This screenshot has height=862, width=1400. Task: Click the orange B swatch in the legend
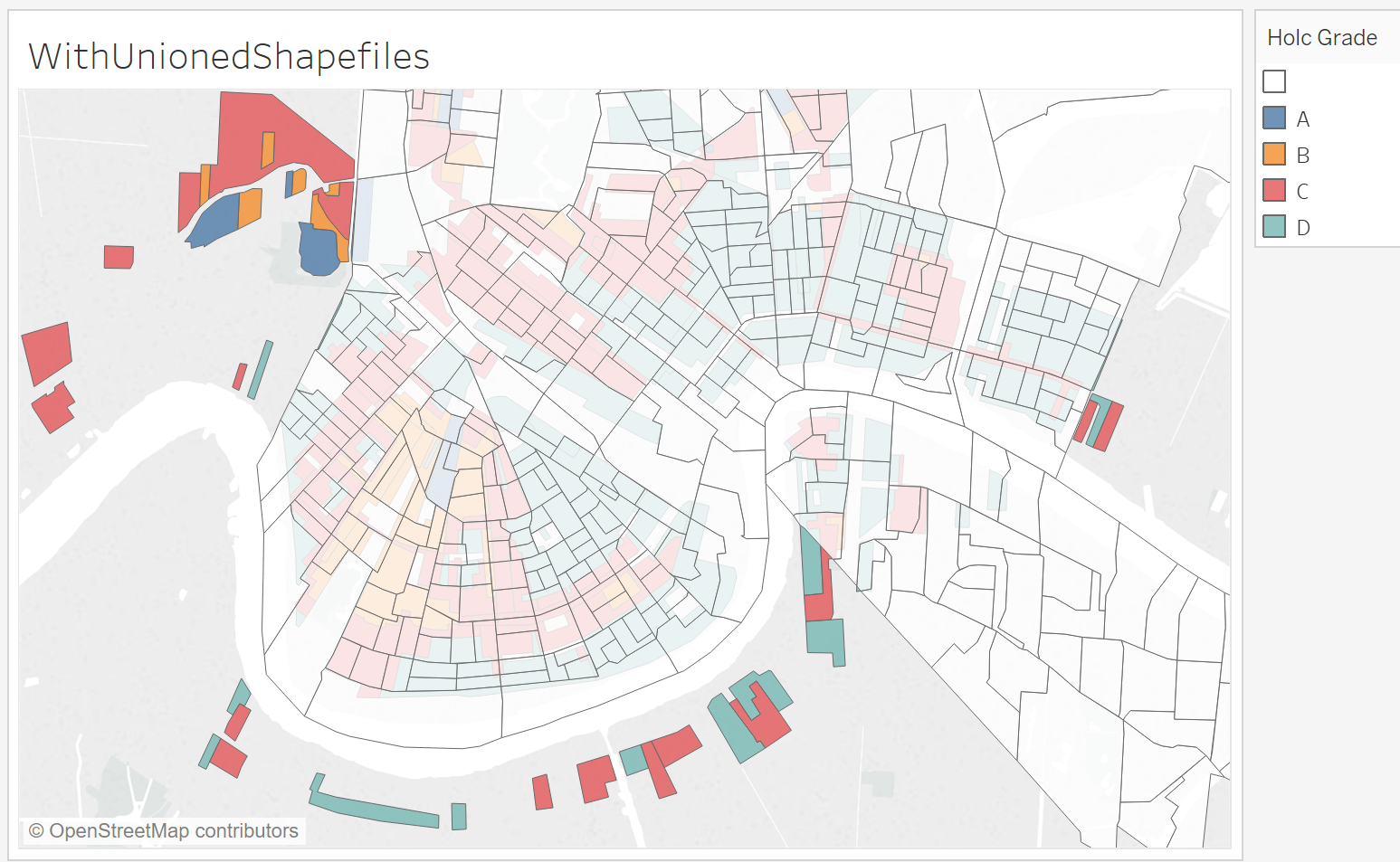pos(1273,154)
